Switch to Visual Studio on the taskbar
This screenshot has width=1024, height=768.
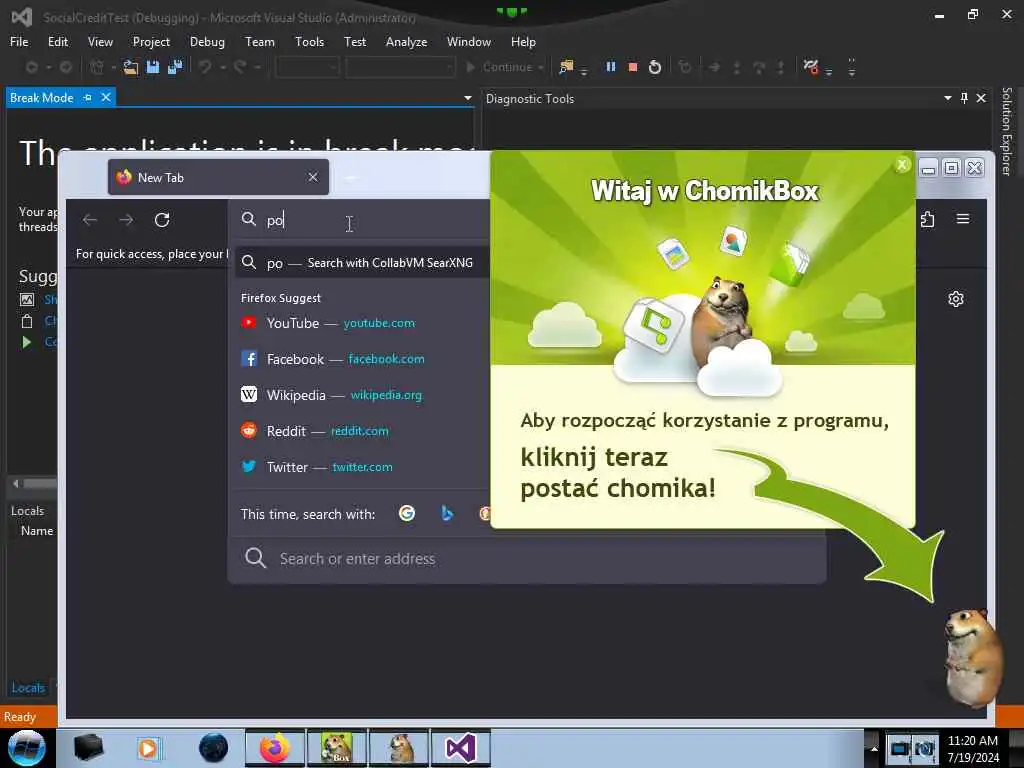(x=460, y=748)
